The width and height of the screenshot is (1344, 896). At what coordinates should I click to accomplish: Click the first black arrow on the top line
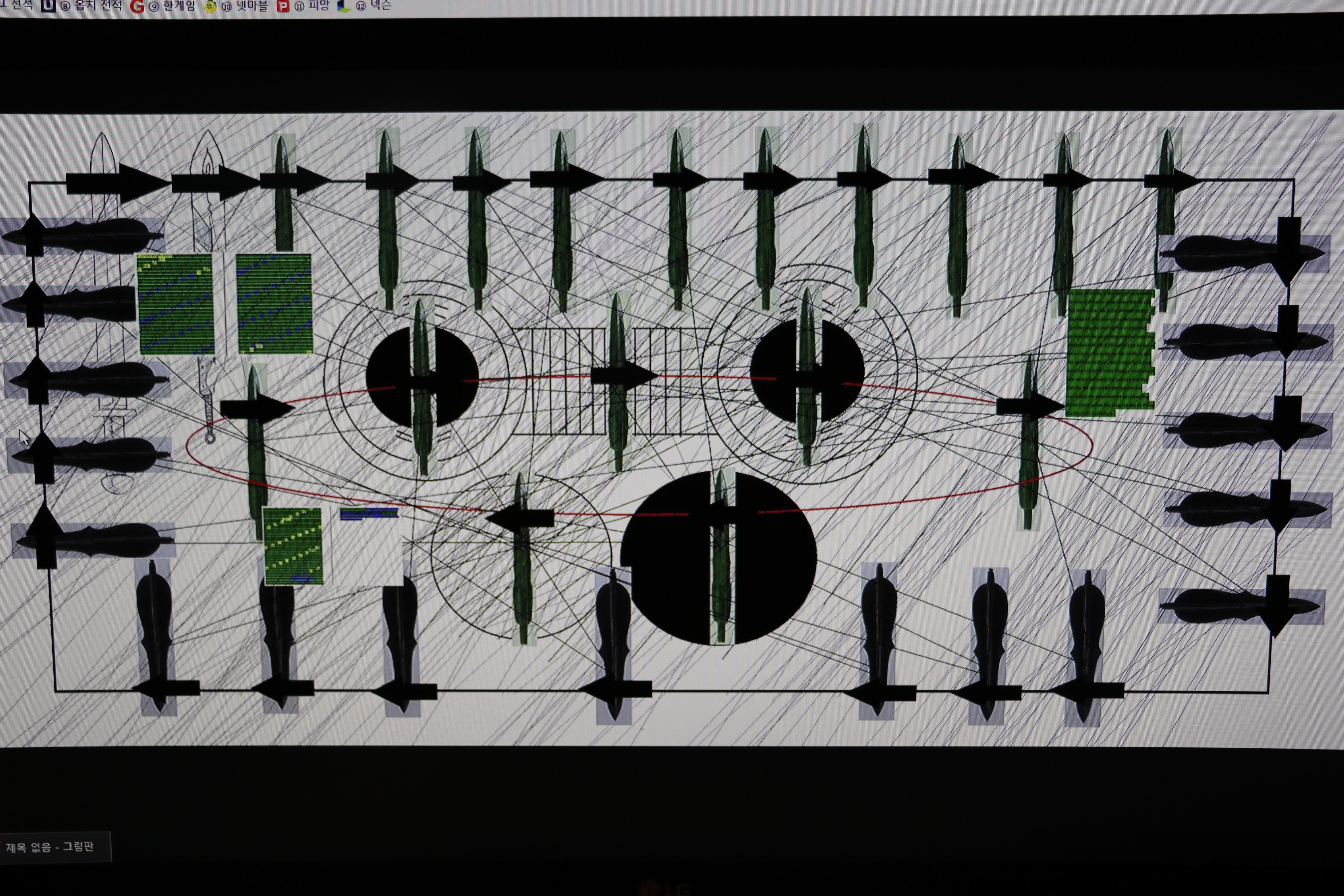[x=117, y=184]
